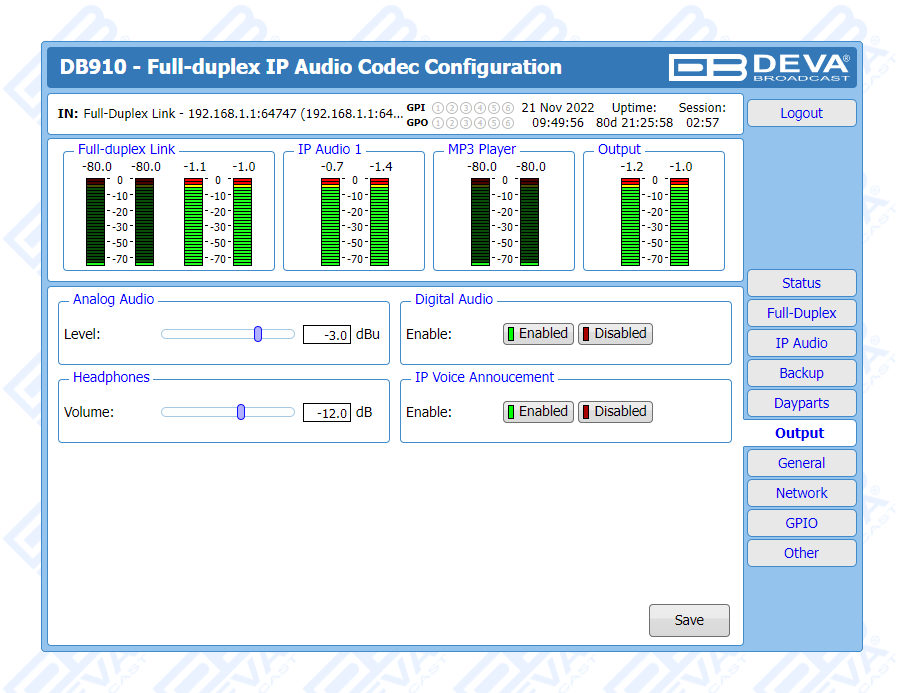
Task: Enable IP Voice Announcement
Action: 538,412
